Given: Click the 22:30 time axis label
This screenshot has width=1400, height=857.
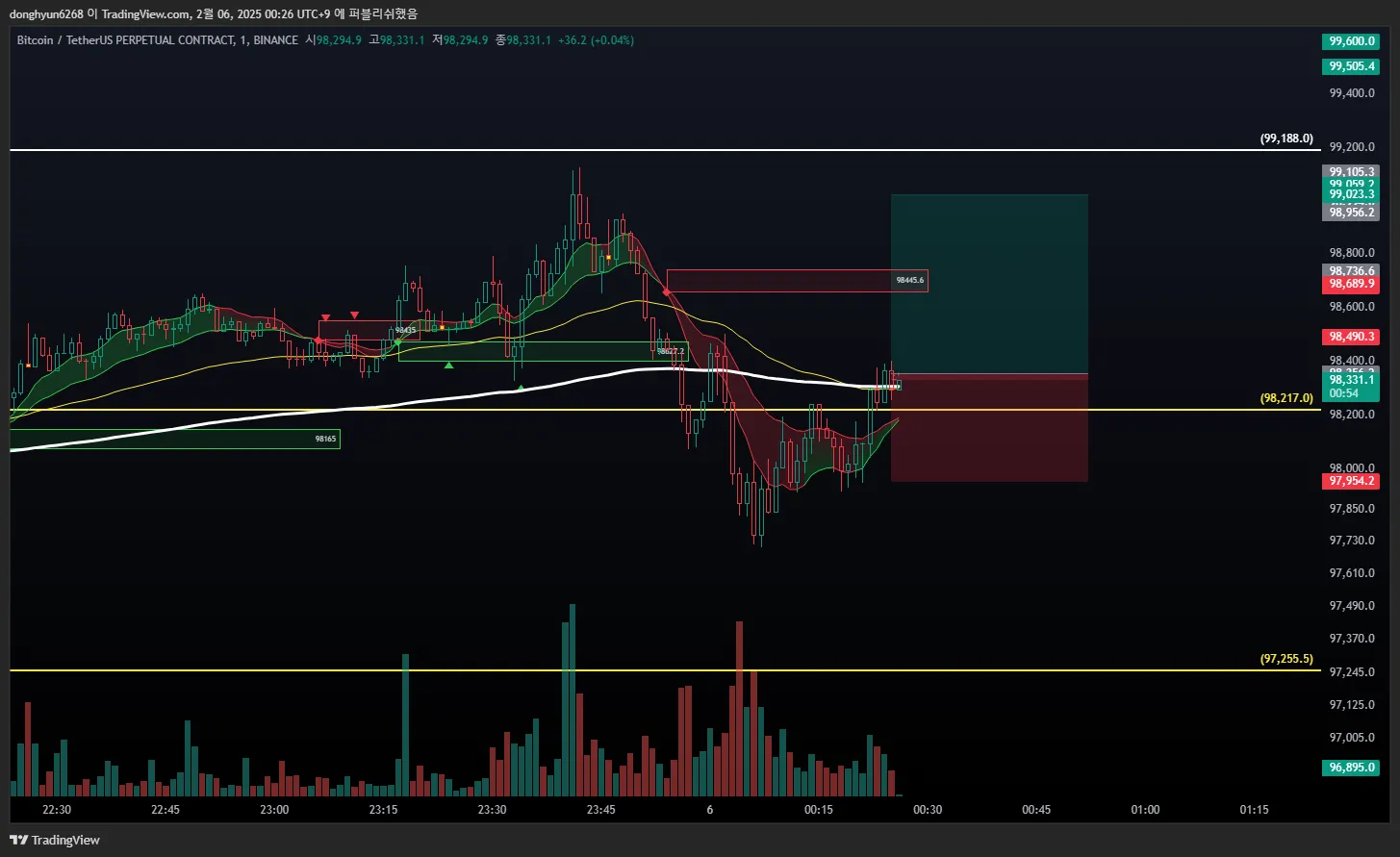Looking at the screenshot, I should pyautogui.click(x=57, y=810).
